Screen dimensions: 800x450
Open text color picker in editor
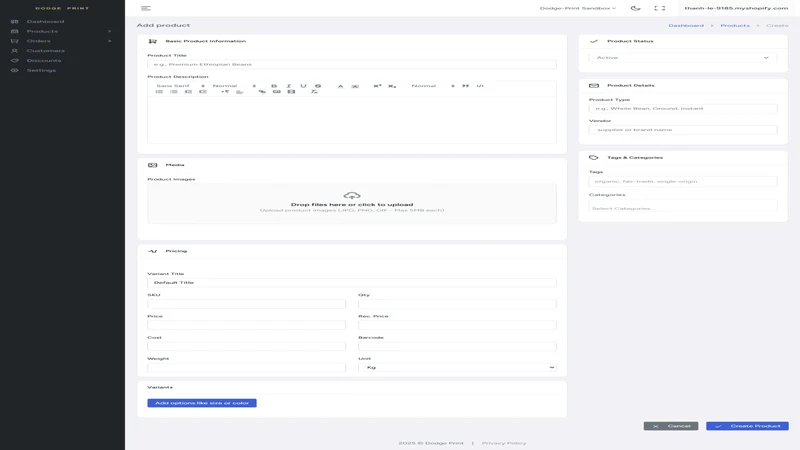coord(340,86)
